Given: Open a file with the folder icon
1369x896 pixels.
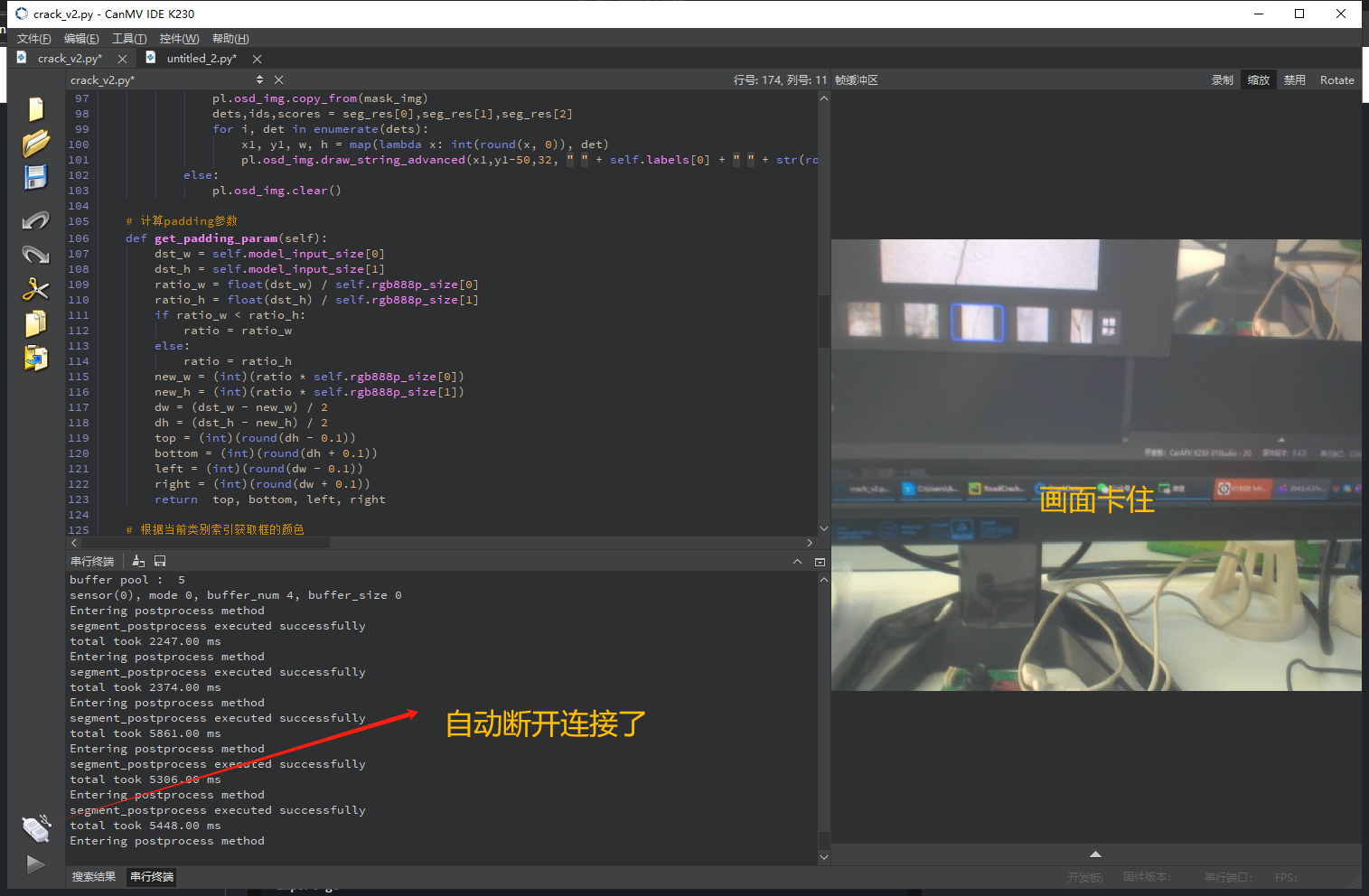Looking at the screenshot, I should pos(35,144).
